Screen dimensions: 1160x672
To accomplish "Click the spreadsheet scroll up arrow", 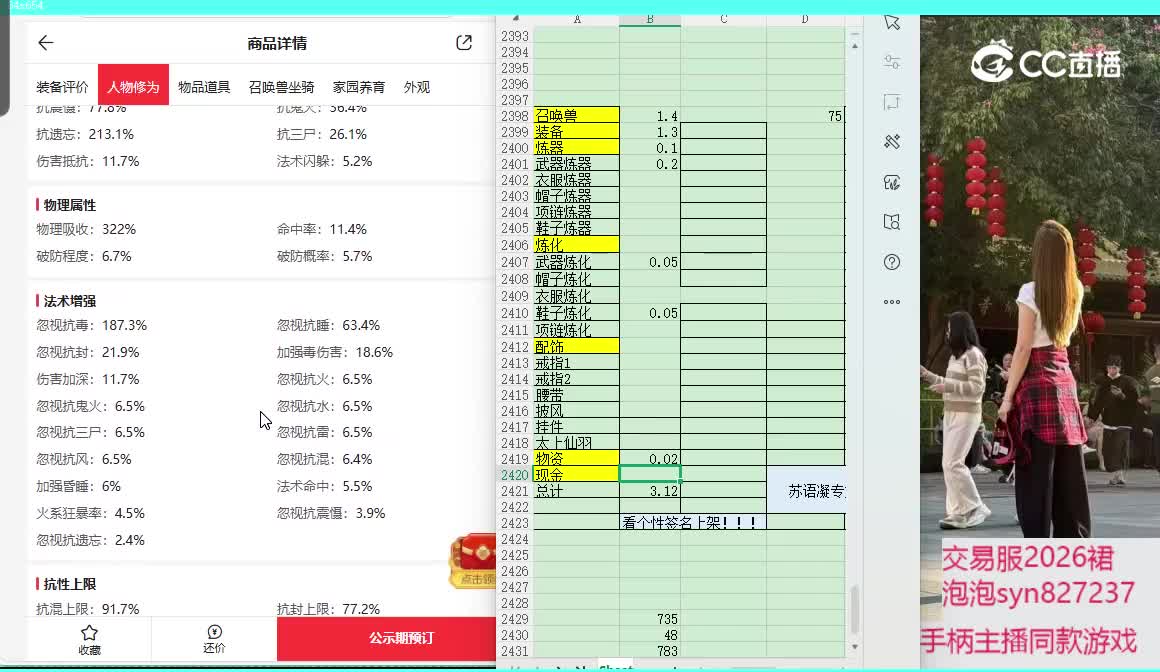I will tap(854, 46).
